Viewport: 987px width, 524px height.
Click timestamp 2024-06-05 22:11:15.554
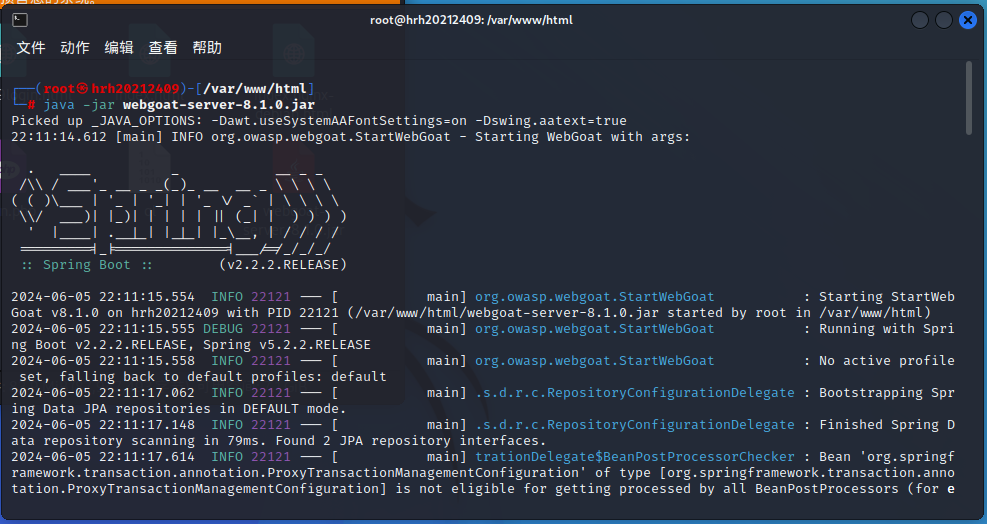click(103, 297)
